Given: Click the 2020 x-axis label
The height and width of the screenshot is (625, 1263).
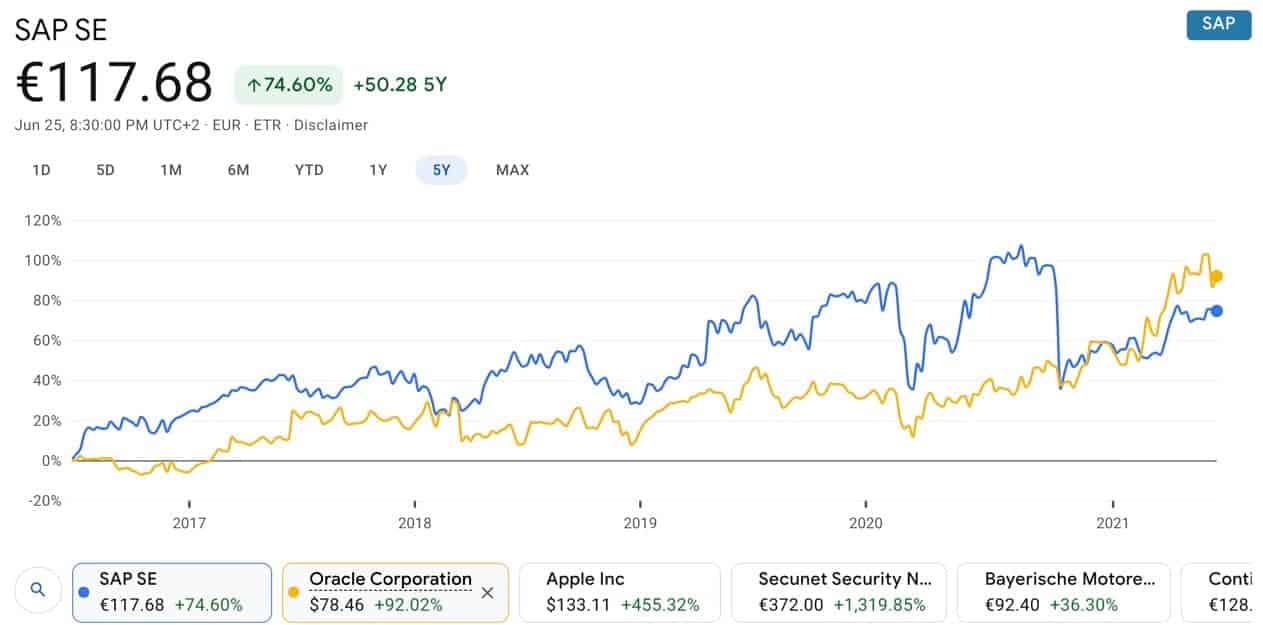Looking at the screenshot, I should pos(865,524).
